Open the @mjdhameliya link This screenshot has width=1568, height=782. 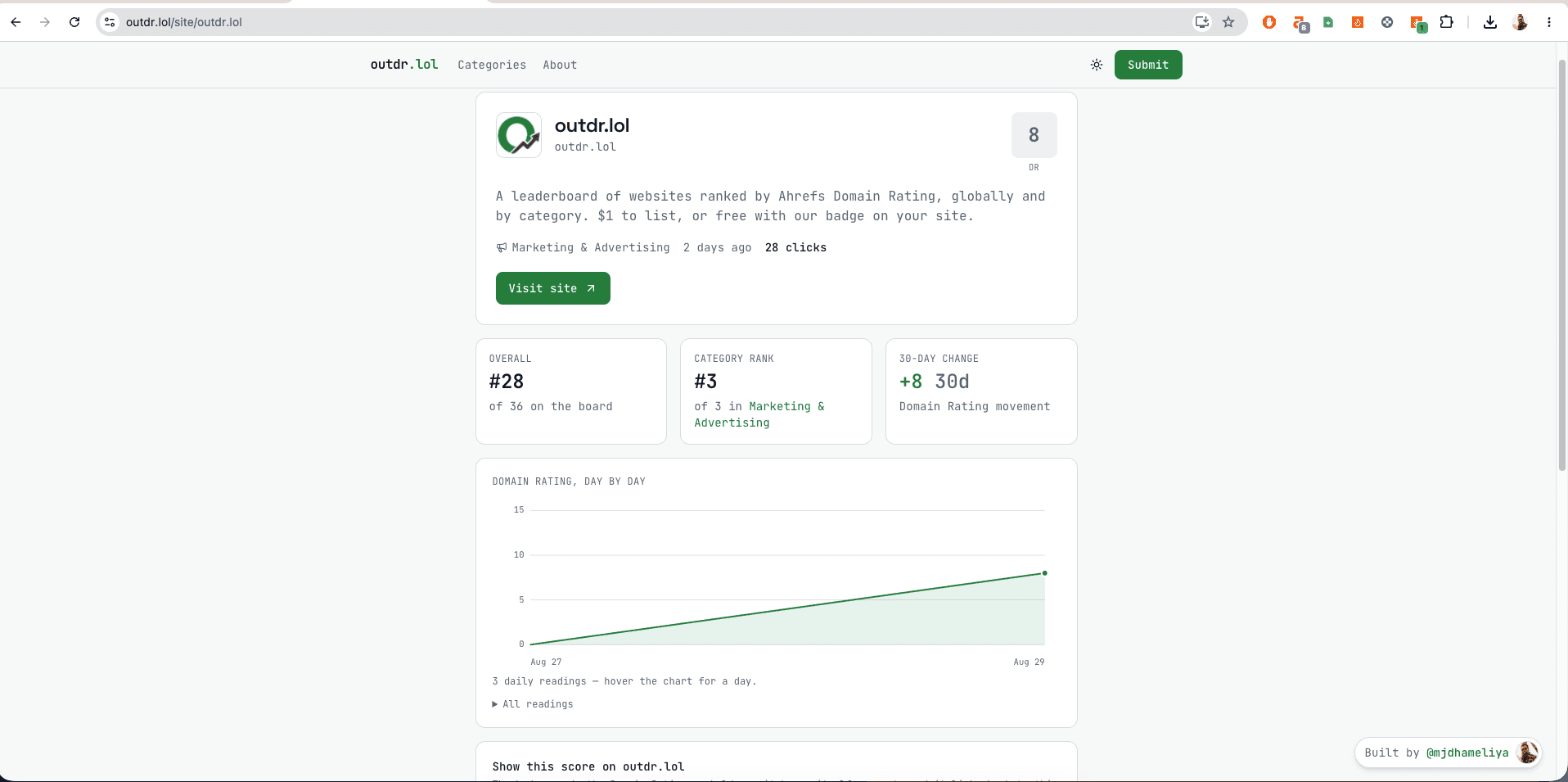(1467, 753)
